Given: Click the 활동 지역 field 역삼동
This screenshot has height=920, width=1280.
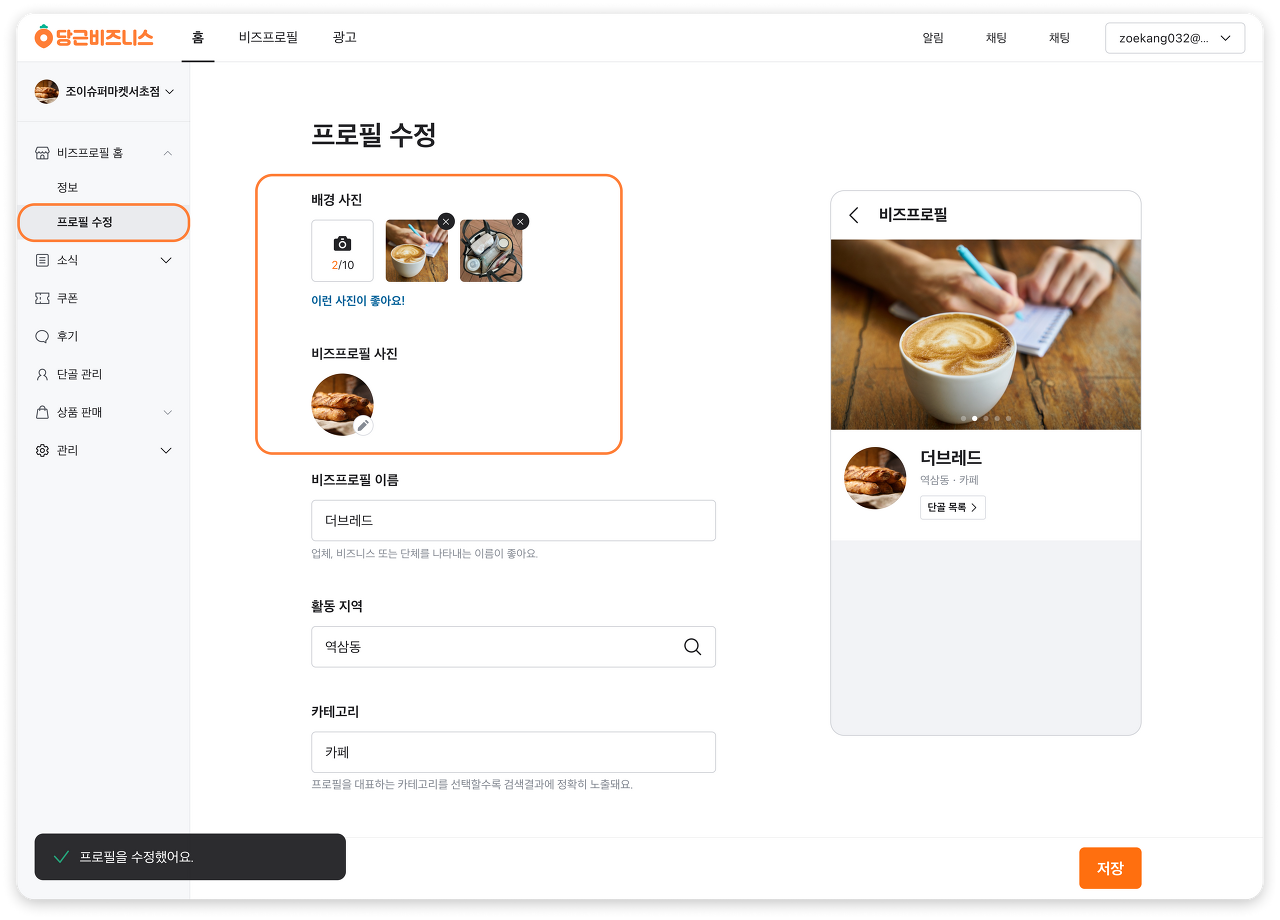Looking at the screenshot, I should pyautogui.click(x=513, y=647).
